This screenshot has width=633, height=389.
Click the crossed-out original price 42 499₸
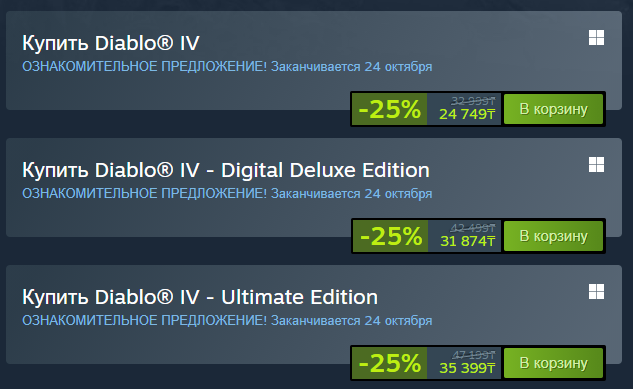[473, 228]
